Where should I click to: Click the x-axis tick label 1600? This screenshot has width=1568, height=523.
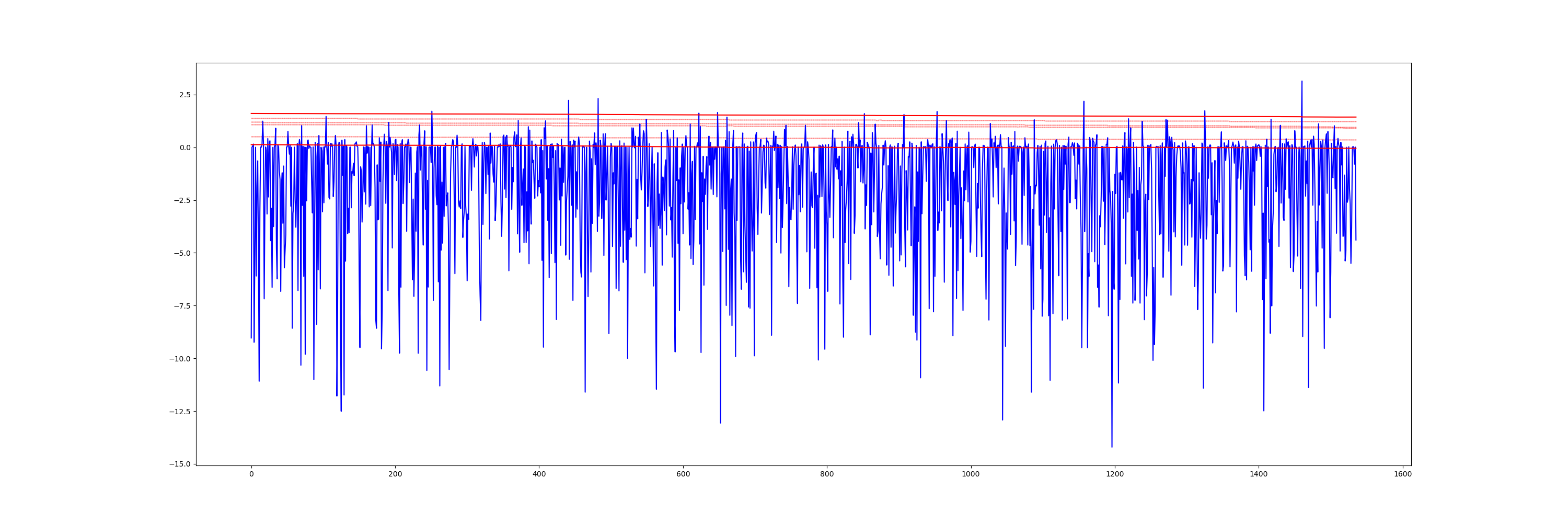[x=1402, y=474]
